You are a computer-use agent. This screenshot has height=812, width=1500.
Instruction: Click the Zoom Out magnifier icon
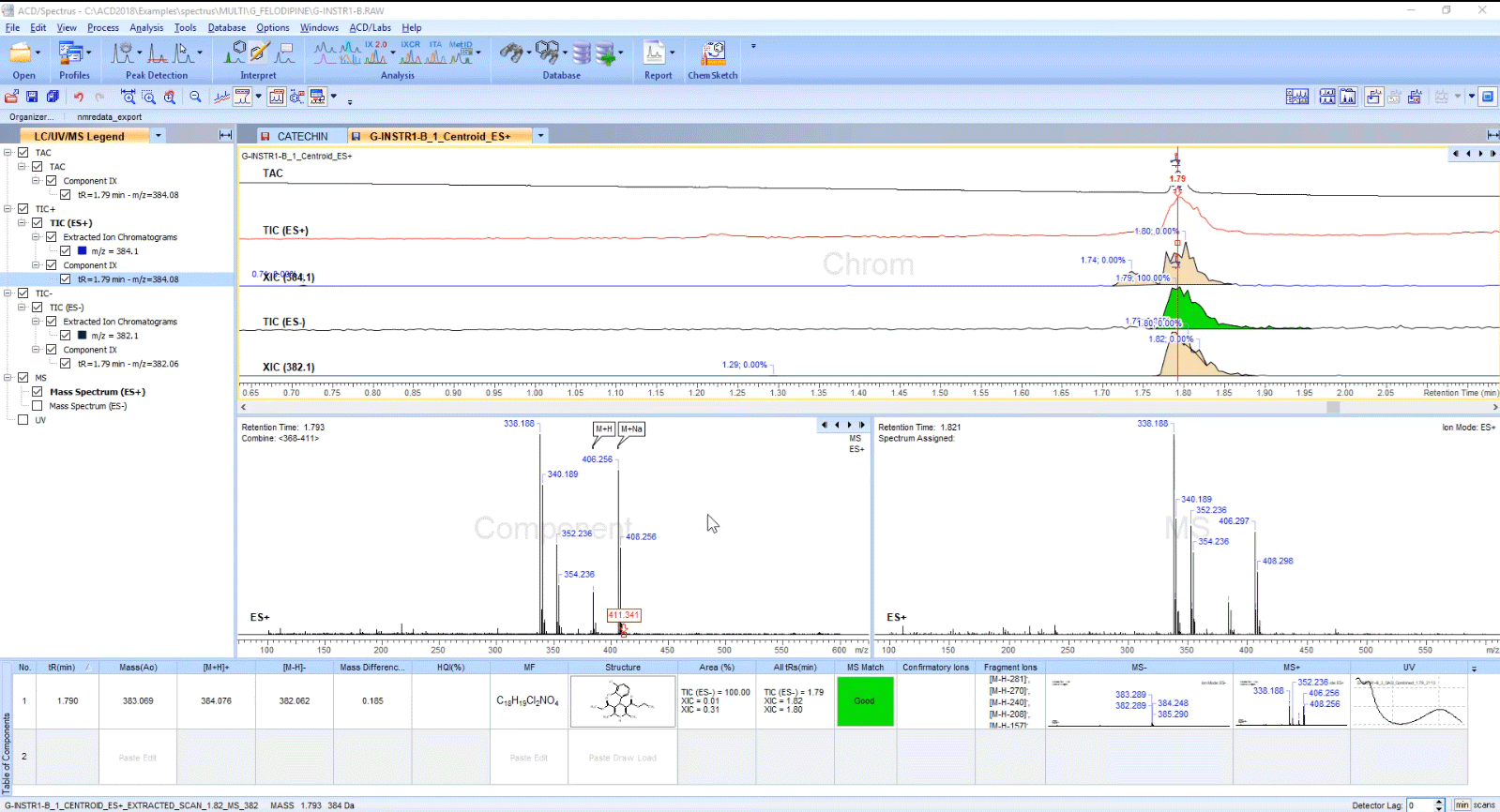(195, 97)
